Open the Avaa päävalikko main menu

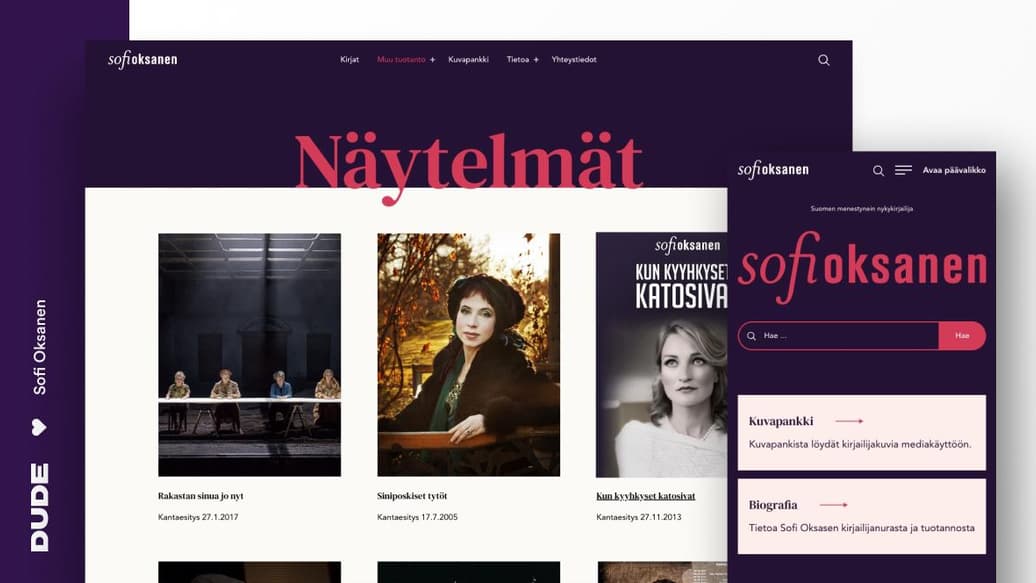point(954,170)
